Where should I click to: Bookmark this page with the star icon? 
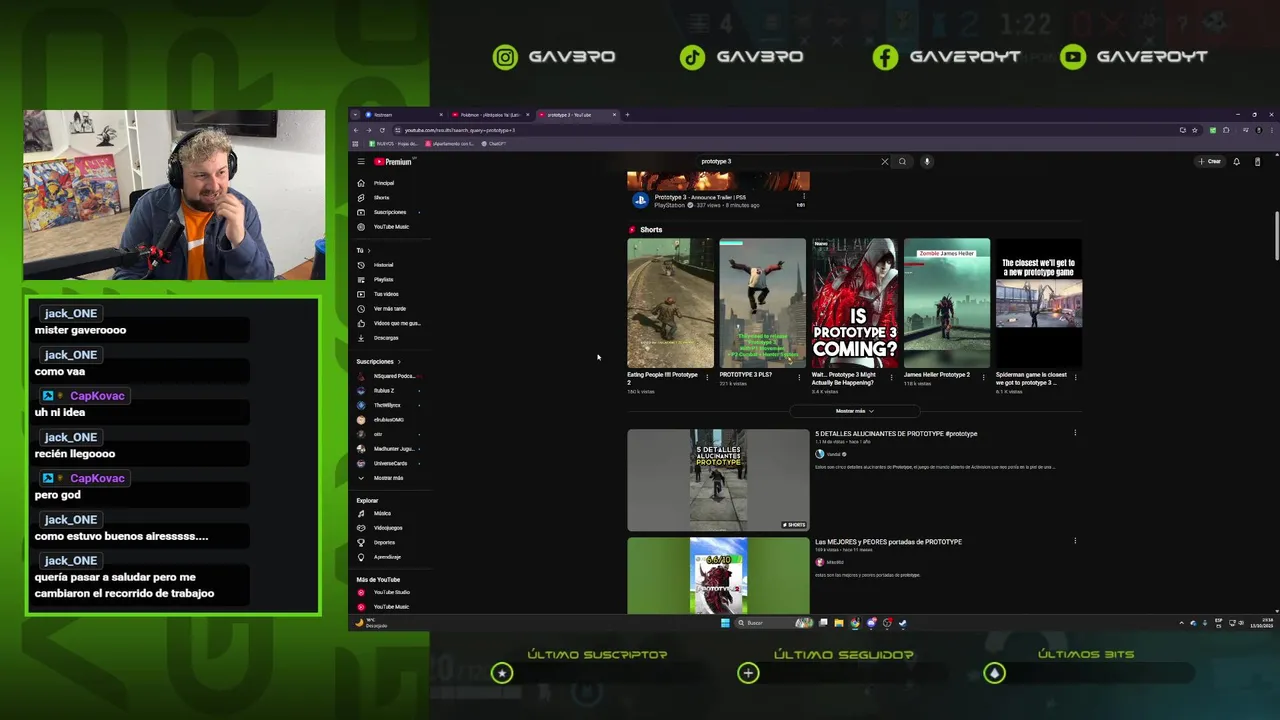click(x=1194, y=130)
